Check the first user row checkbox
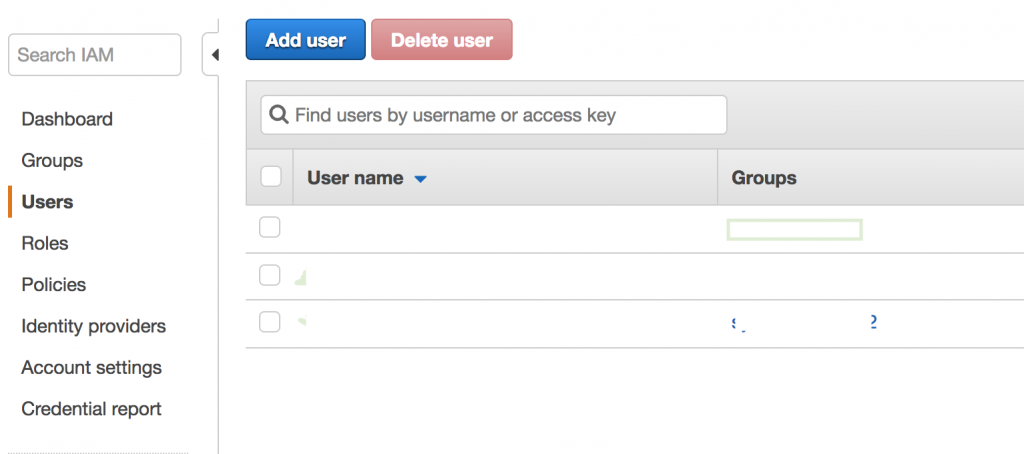 [270, 227]
